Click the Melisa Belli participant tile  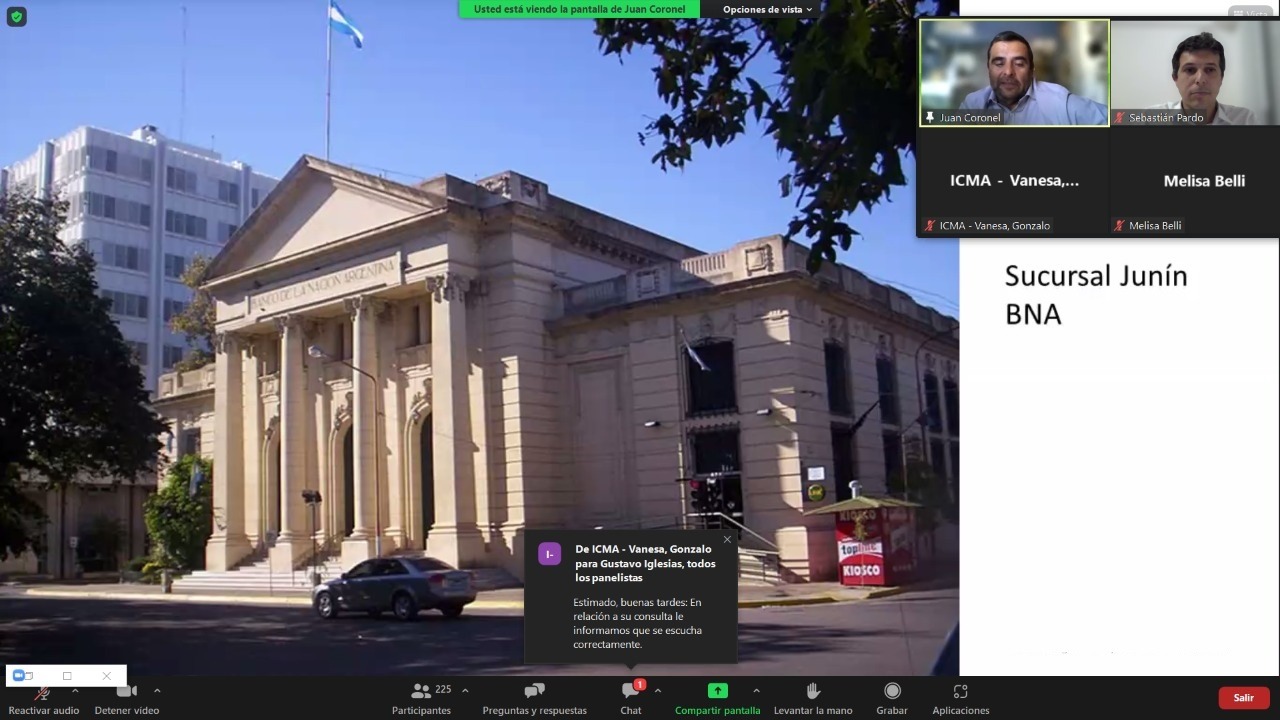tap(1195, 182)
